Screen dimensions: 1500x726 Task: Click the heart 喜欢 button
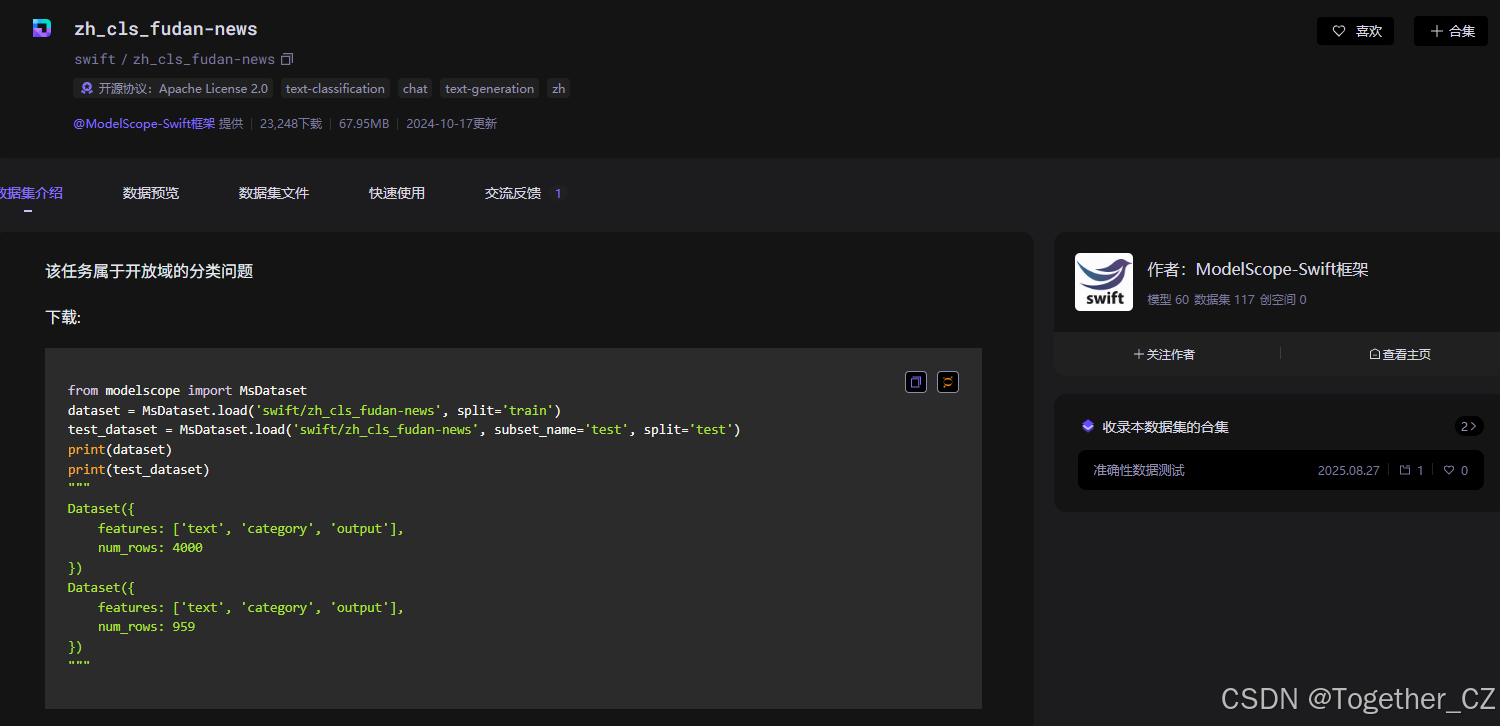pyautogui.click(x=1355, y=31)
